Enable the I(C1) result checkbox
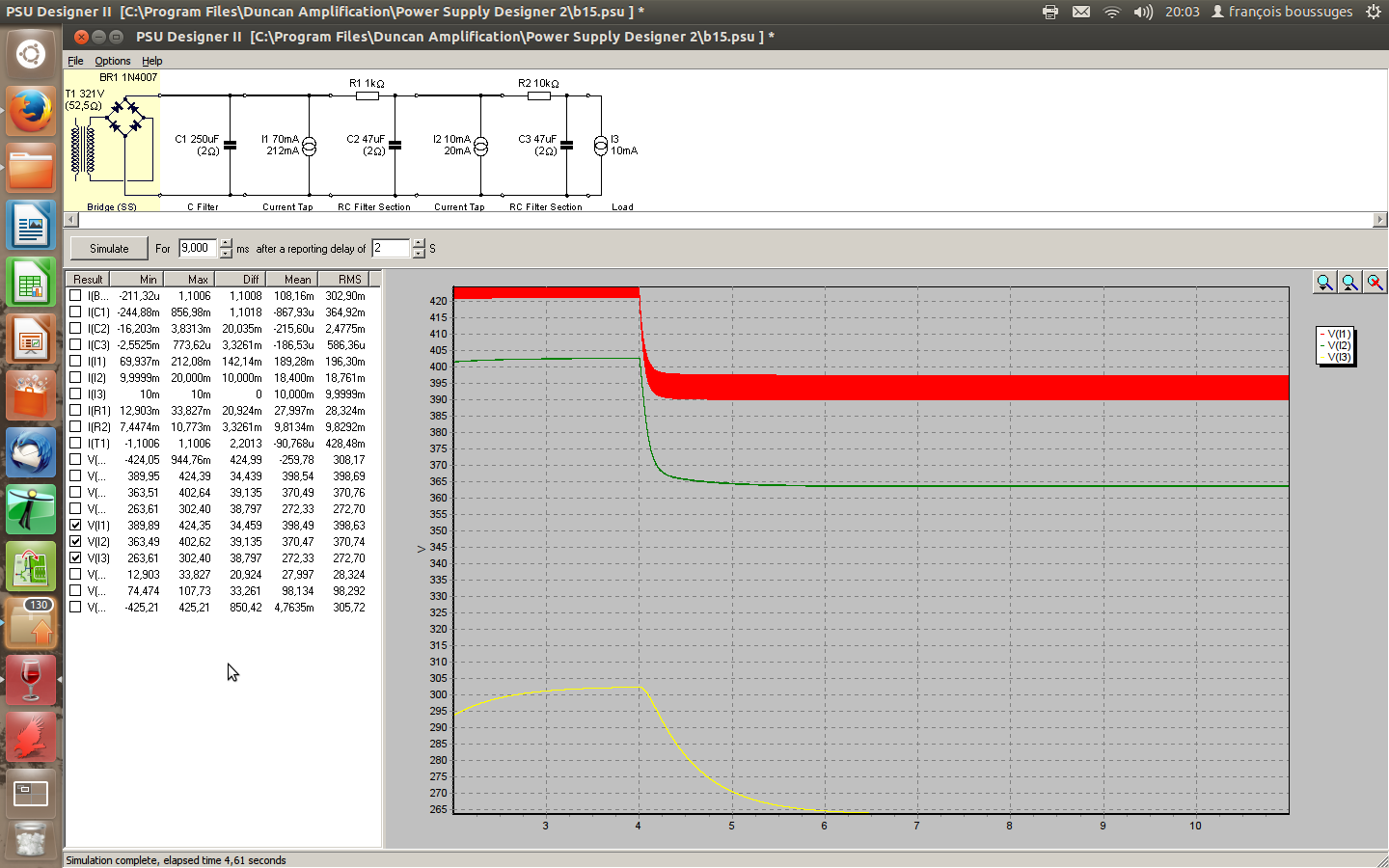Viewport: 1389px width, 868px height. coord(75,312)
